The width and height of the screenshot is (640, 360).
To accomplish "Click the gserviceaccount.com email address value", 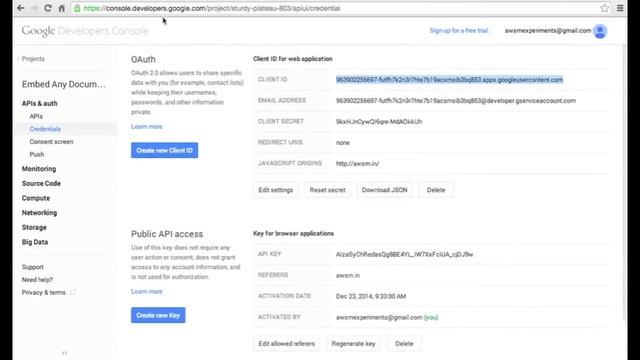I will [x=456, y=100].
